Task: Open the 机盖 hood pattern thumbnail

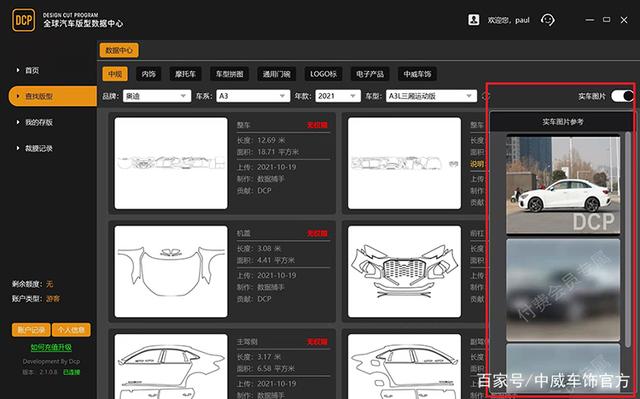Action: click(x=171, y=271)
